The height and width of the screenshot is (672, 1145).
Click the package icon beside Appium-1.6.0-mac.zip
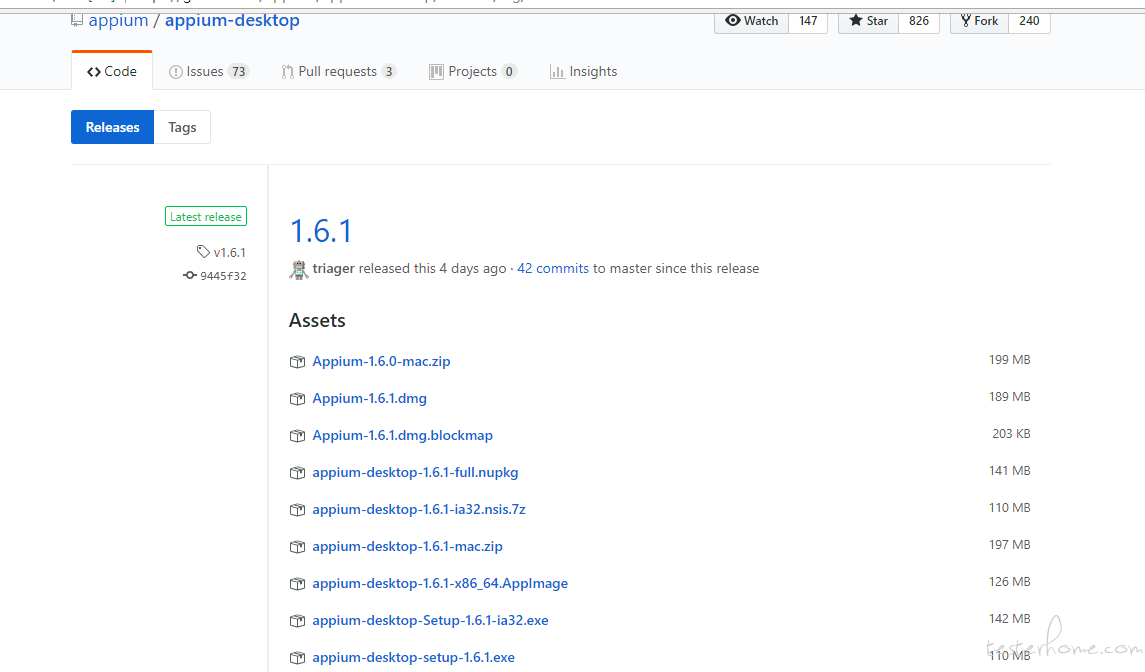(297, 362)
